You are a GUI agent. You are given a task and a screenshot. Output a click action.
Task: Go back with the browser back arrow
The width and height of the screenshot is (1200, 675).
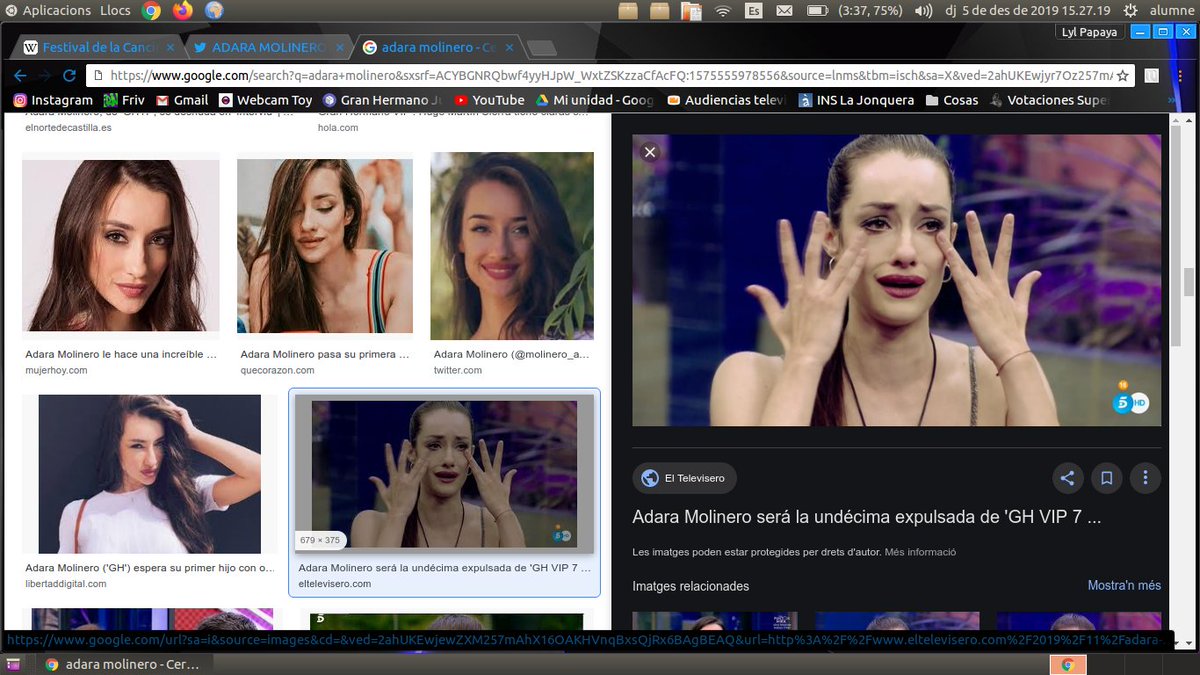point(20,75)
